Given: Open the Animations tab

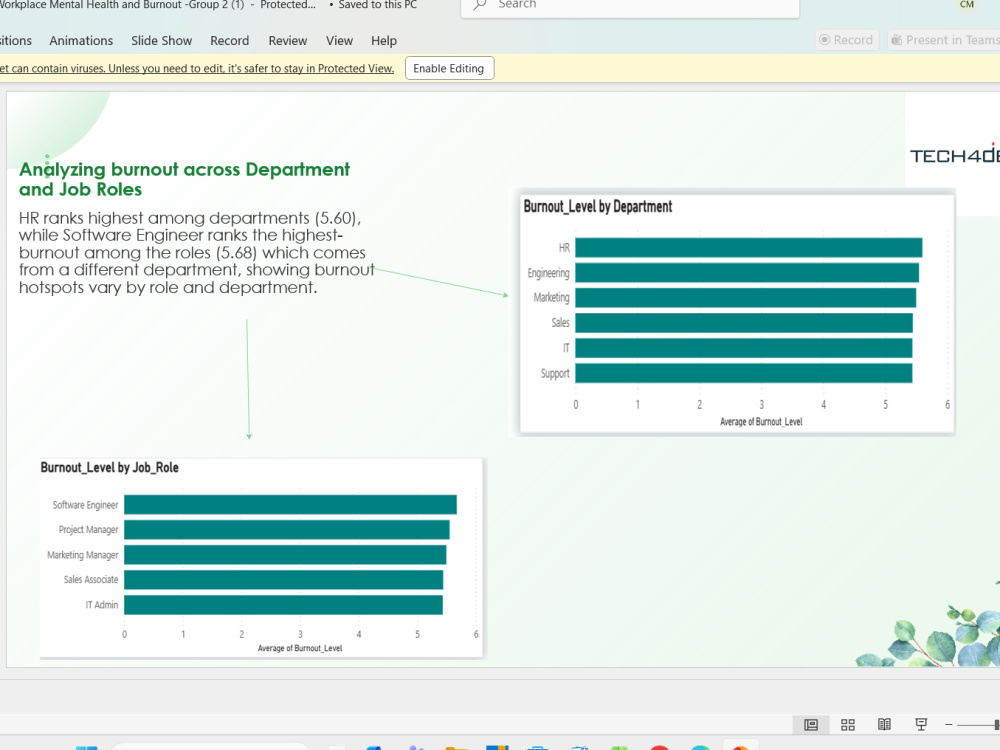Looking at the screenshot, I should 81,41.
